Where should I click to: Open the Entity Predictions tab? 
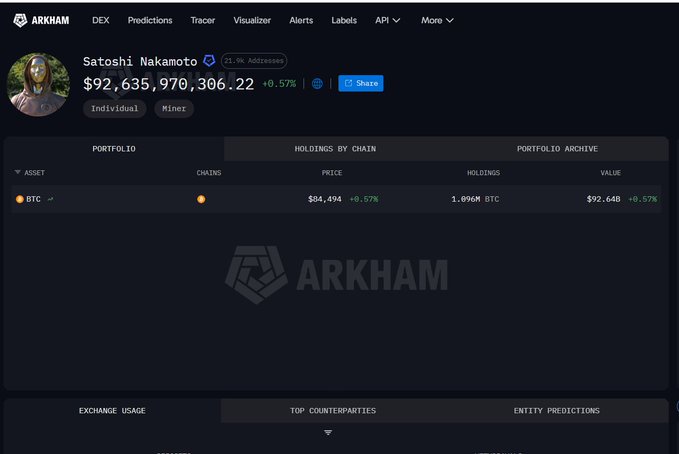[x=557, y=411]
